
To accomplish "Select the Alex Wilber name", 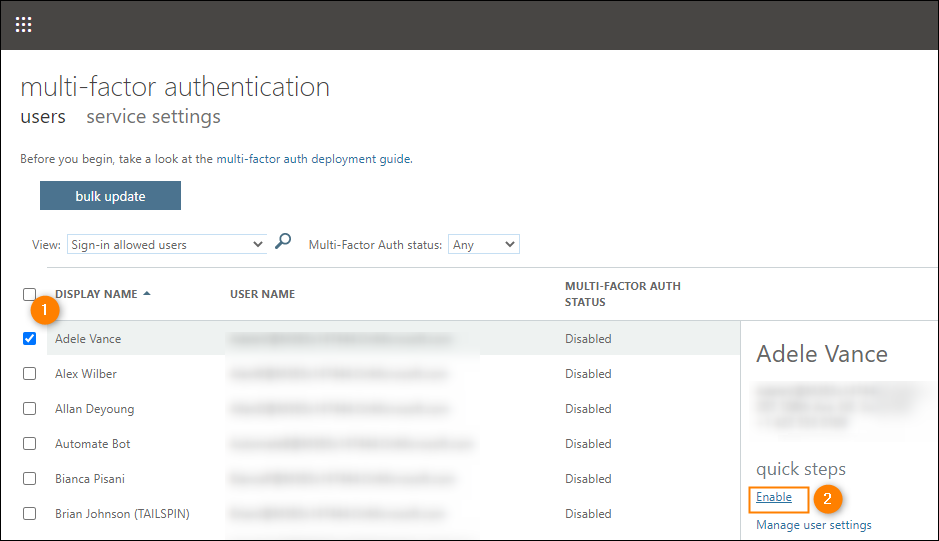I will 86,374.
